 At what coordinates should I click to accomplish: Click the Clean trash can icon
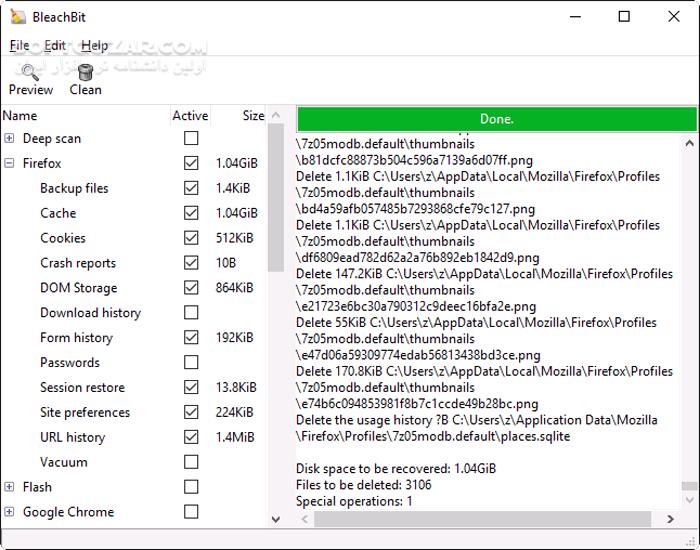pyautogui.click(x=85, y=72)
